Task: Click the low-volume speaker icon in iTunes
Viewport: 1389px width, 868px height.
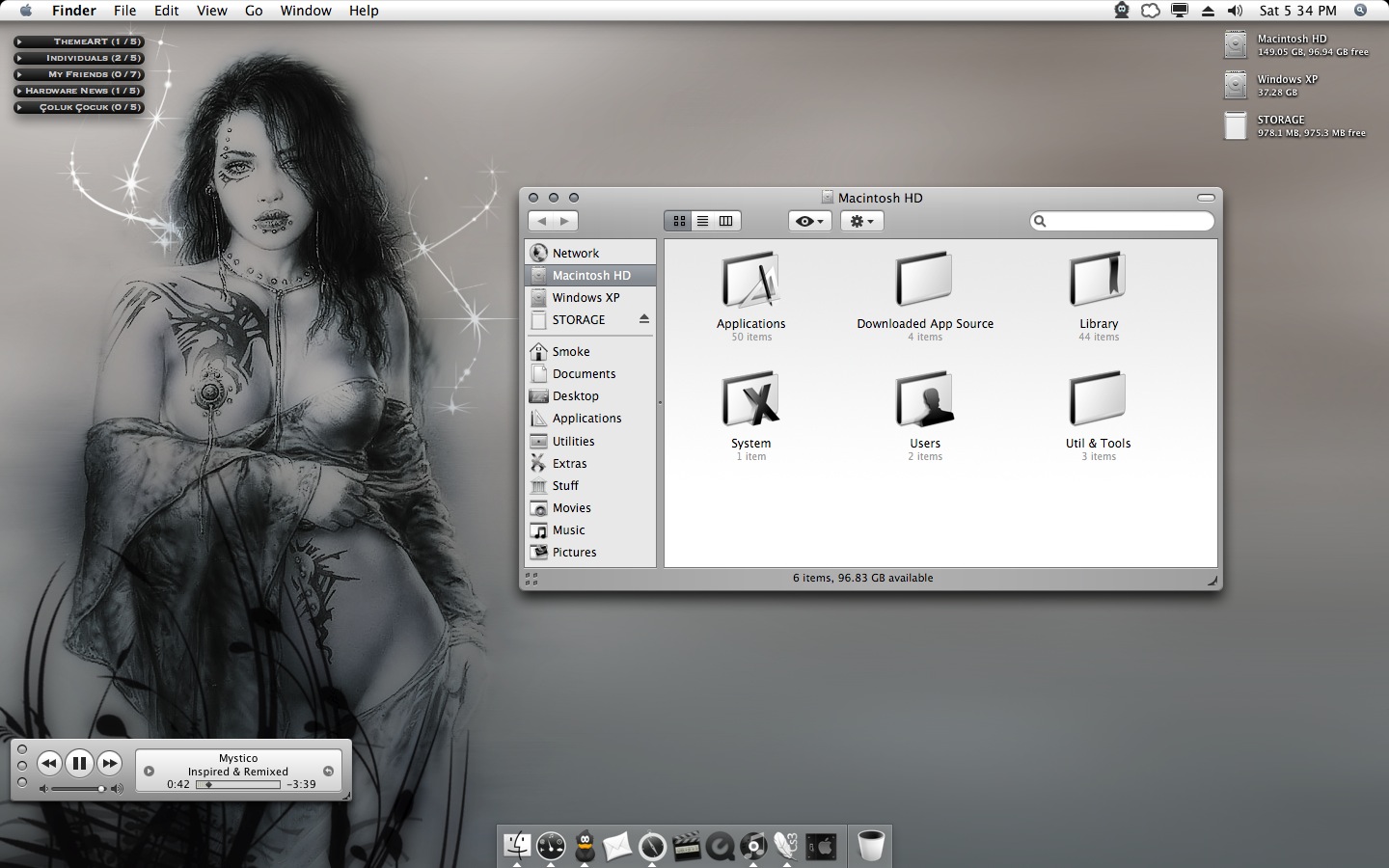Action: [43, 789]
